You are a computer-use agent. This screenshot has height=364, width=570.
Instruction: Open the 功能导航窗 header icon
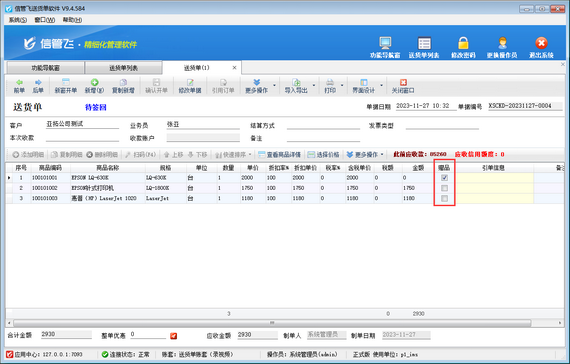(x=385, y=43)
